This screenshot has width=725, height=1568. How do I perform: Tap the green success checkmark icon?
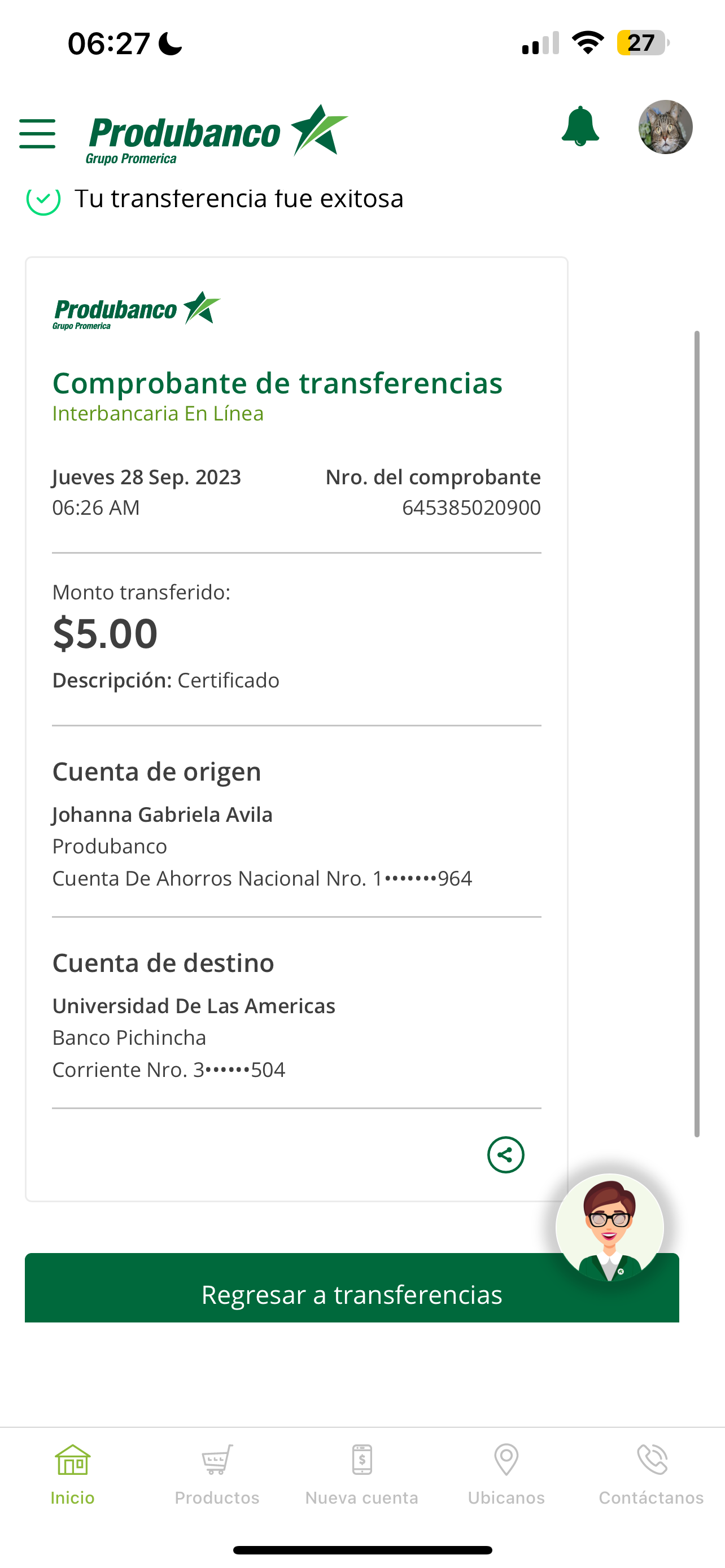(x=43, y=200)
